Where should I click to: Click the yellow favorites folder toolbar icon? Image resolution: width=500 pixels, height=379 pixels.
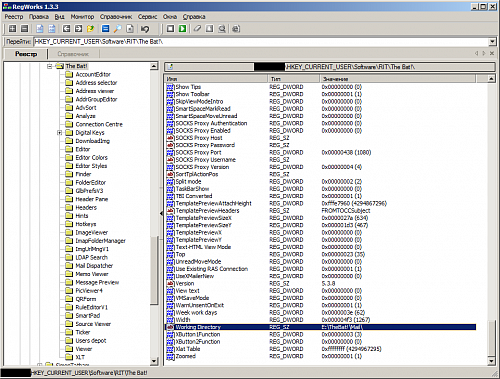coord(90,29)
